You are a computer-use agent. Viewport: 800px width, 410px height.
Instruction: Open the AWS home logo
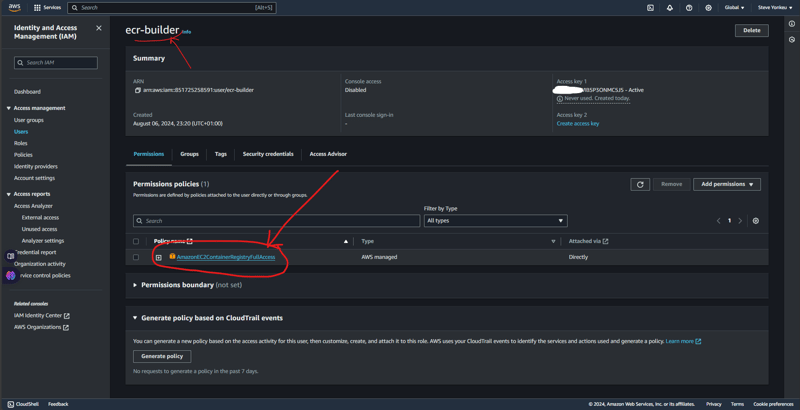coord(14,7)
